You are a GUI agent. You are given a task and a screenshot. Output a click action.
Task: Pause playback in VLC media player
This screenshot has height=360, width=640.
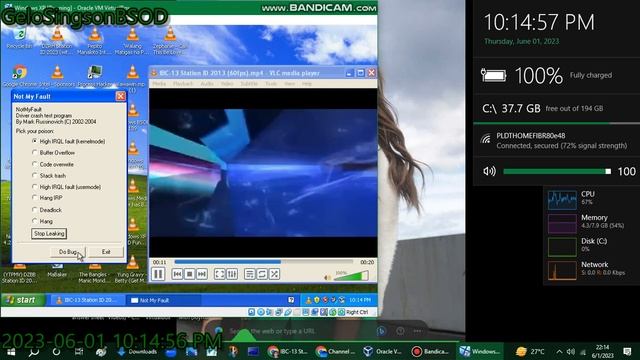tap(158, 274)
